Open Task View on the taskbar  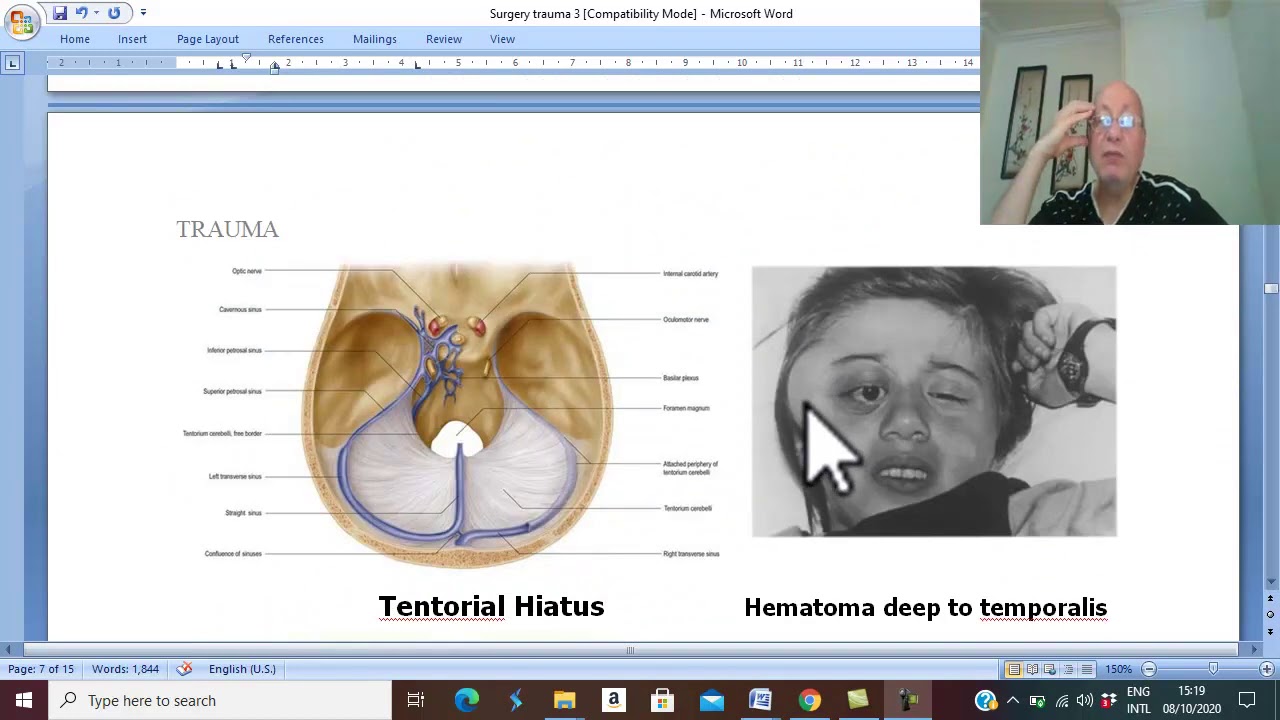tap(416, 700)
